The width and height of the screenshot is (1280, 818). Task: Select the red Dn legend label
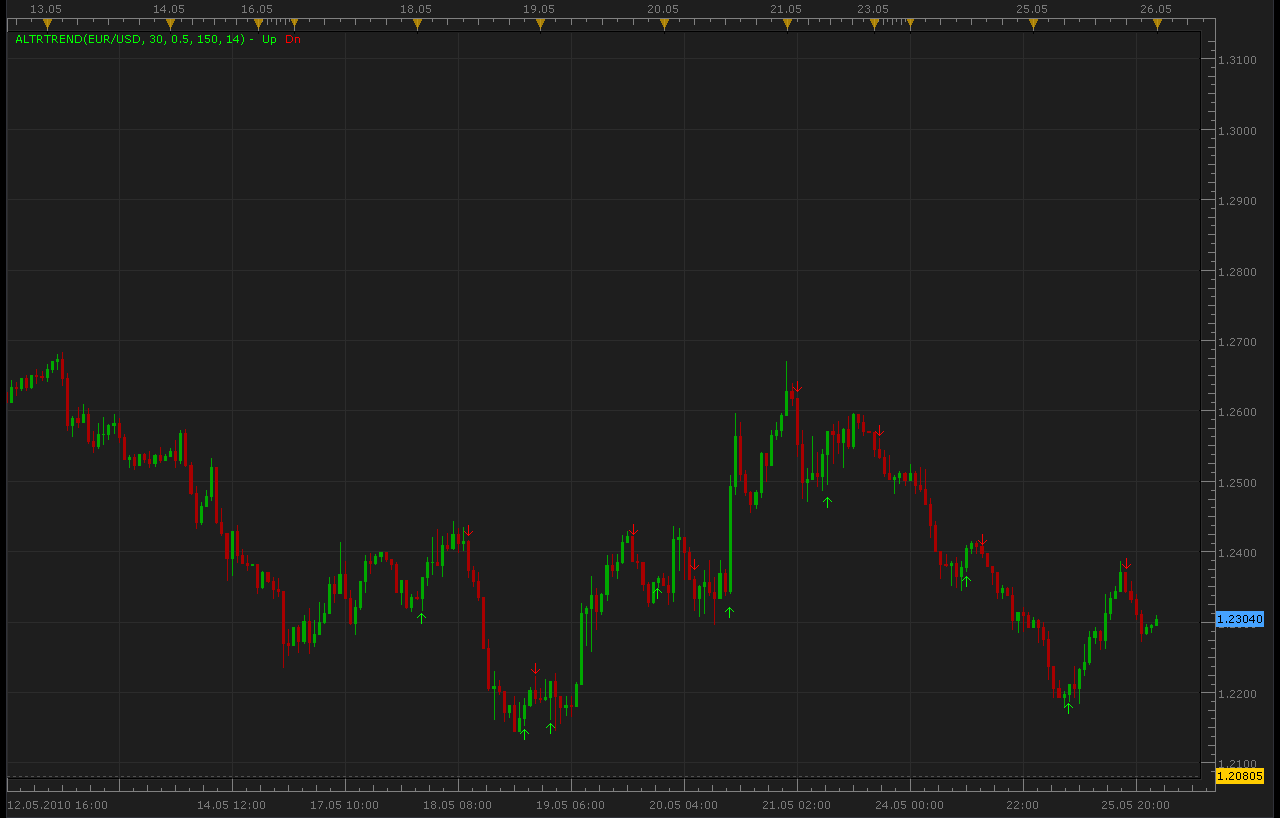(x=292, y=39)
